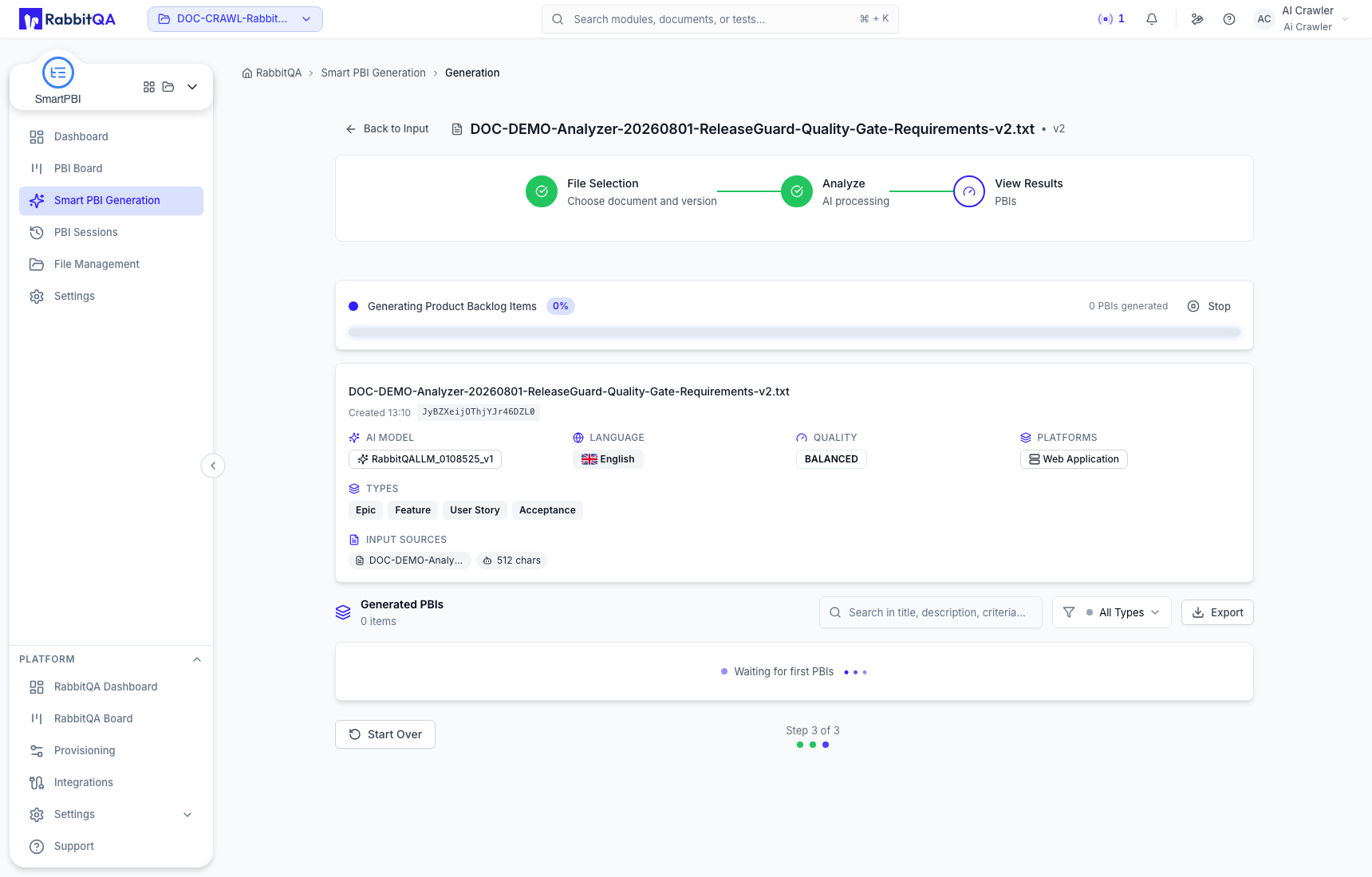Expand the platform Settings submenu chevron

187,814
